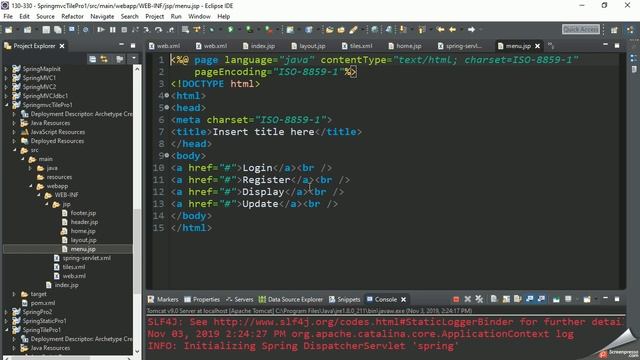Expand the target folder
Image resolution: width=640 pixels, height=360 pixels.
pos(15,294)
